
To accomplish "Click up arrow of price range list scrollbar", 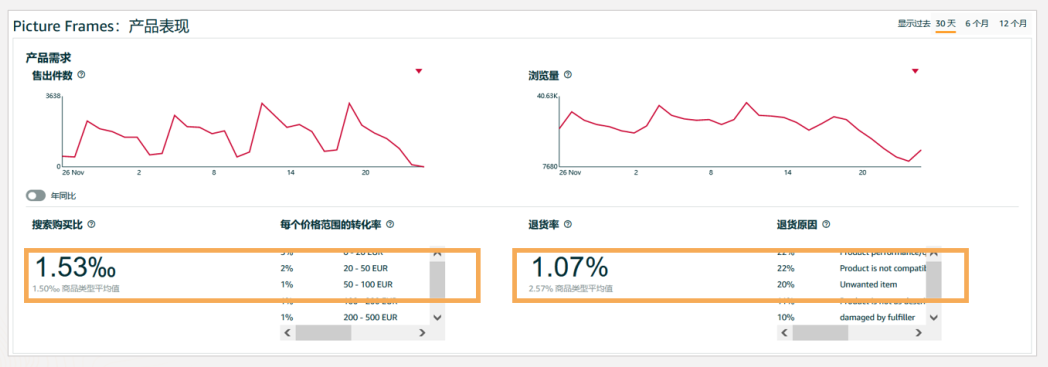I will click(438, 253).
